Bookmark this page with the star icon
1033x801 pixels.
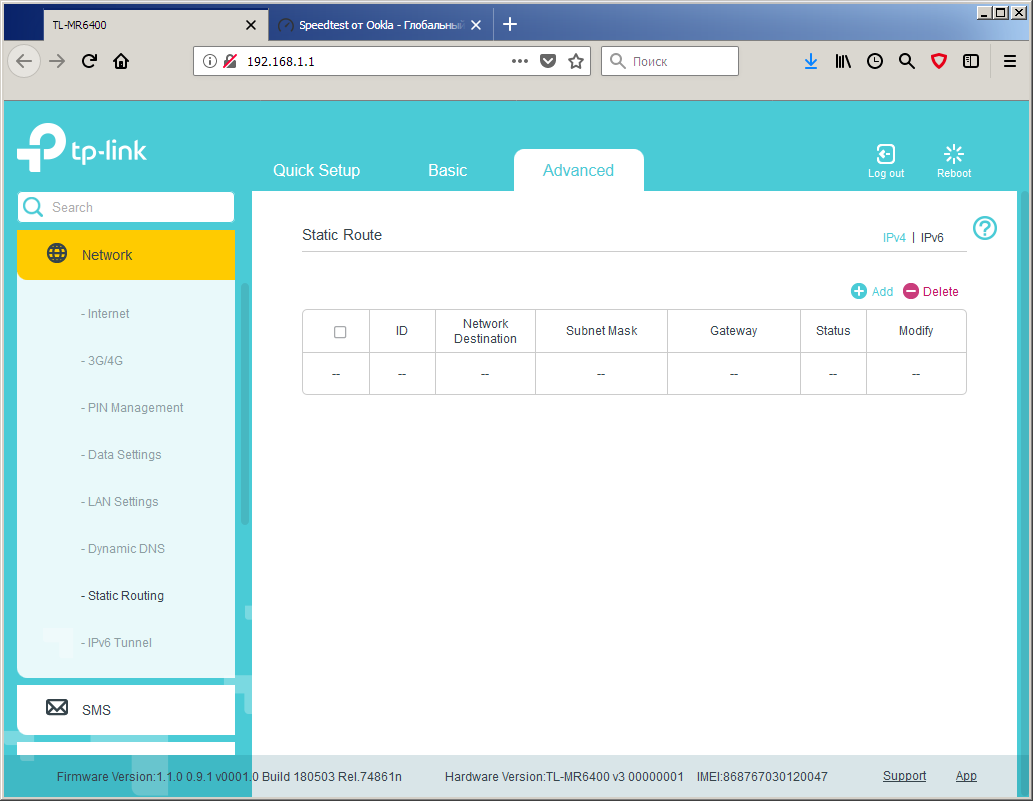pyautogui.click(x=576, y=61)
